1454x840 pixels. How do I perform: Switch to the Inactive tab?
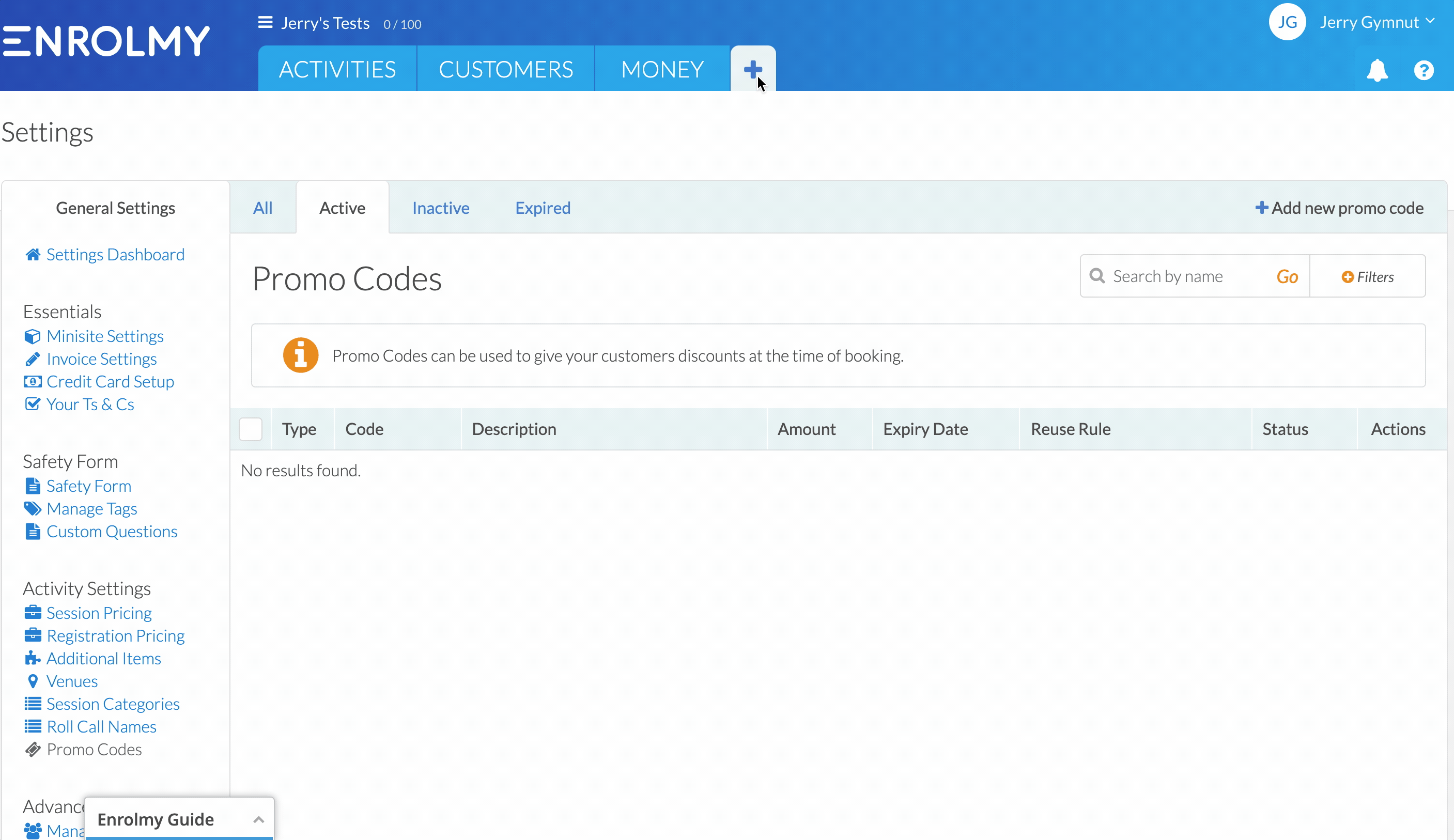click(440, 207)
